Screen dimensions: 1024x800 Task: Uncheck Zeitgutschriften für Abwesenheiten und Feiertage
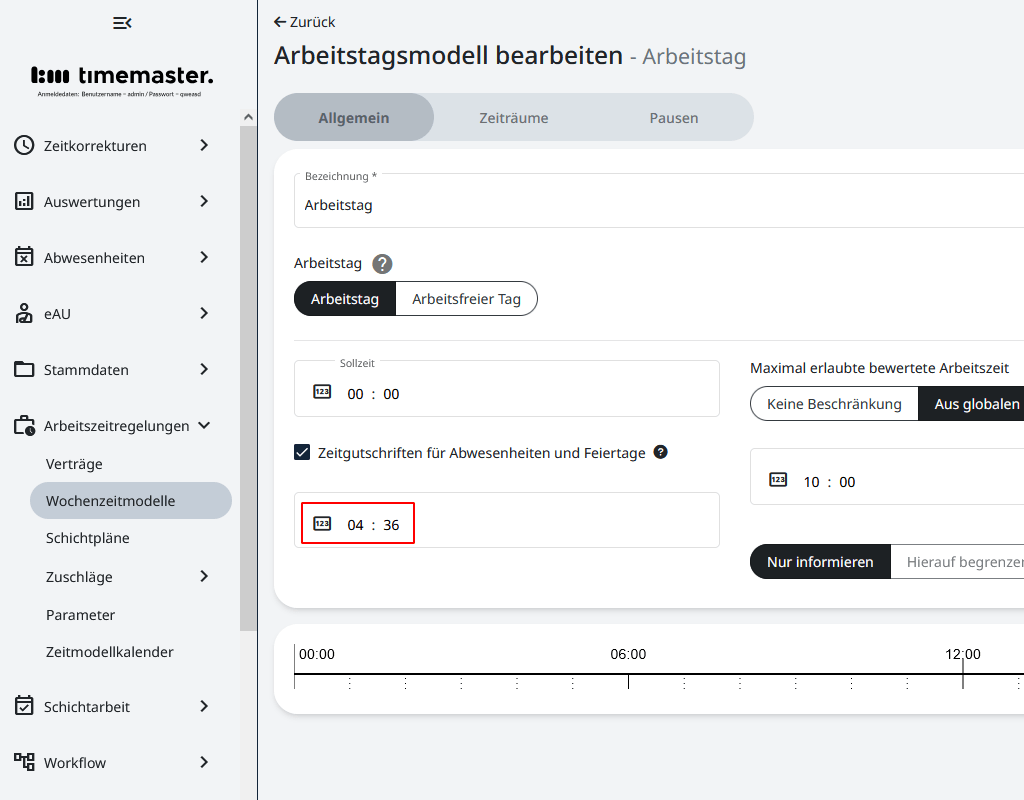point(302,452)
